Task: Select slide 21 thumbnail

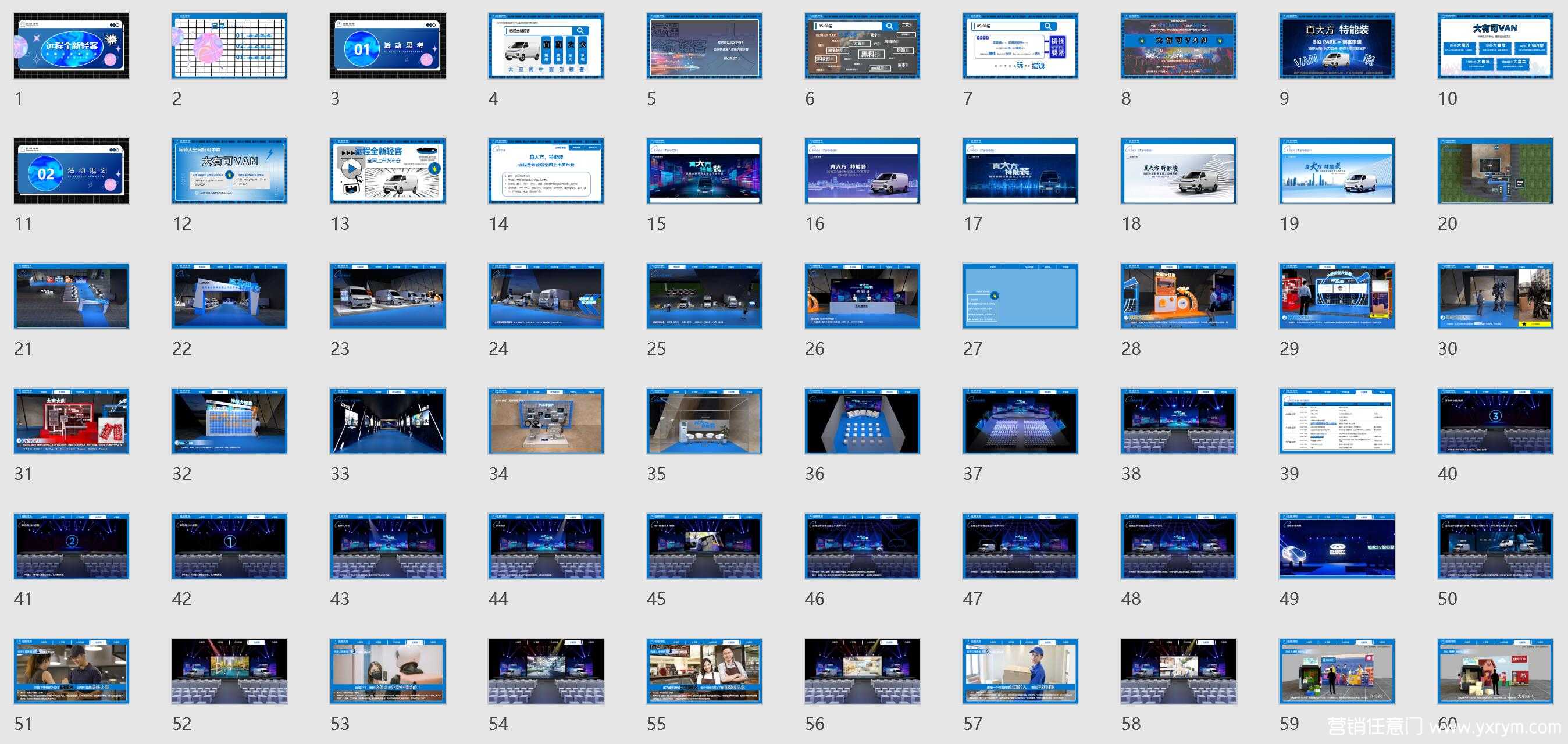Action: 71,297
